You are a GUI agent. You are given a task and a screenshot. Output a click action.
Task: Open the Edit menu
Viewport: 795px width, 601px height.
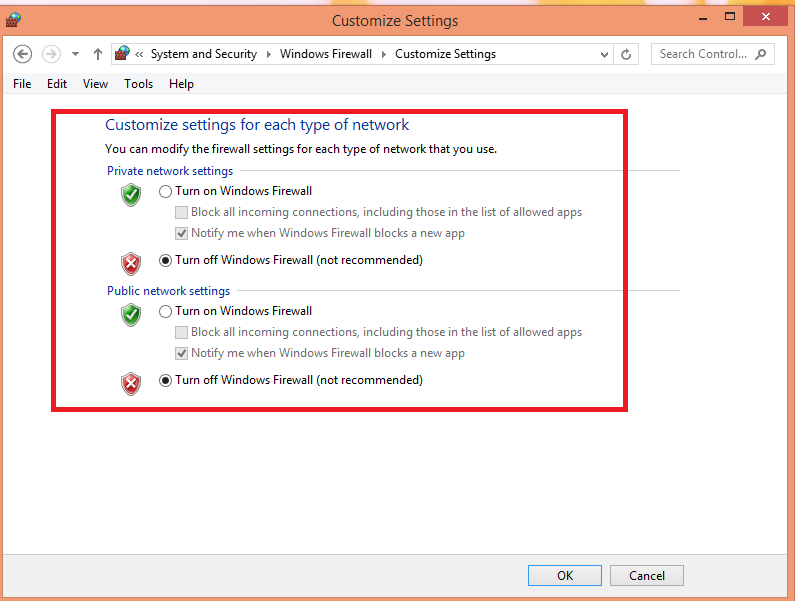[x=57, y=84]
